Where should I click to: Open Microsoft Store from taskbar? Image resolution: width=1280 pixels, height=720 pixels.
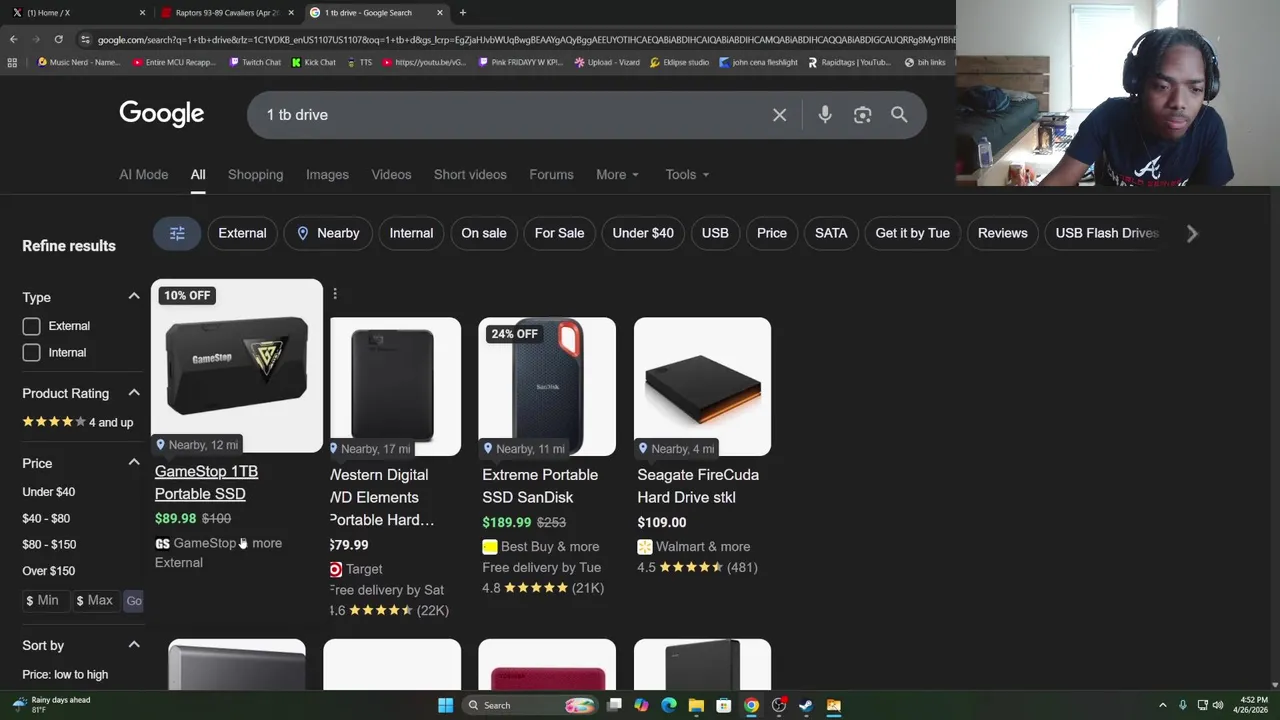[724, 705]
